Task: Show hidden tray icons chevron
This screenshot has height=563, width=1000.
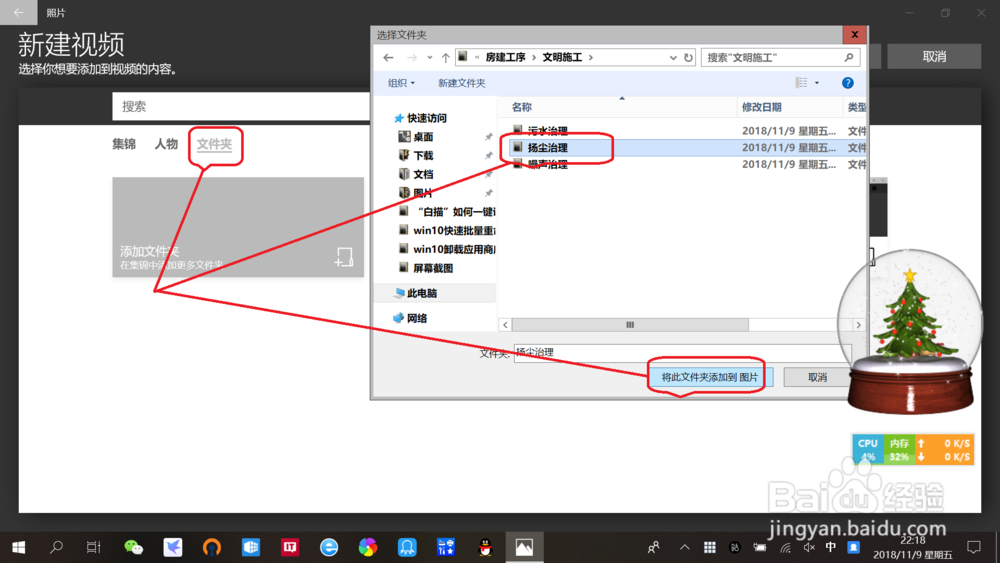Action: 684,547
